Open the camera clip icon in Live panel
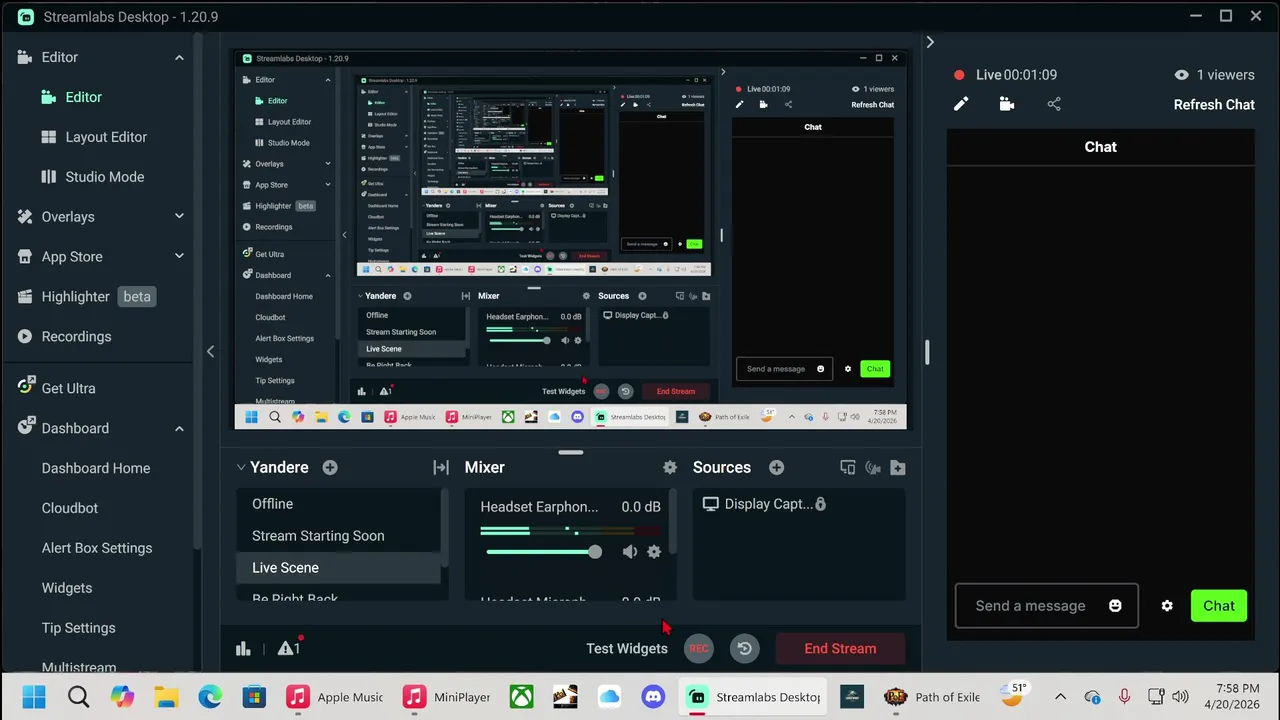Image resolution: width=1280 pixels, height=720 pixels. [1007, 104]
